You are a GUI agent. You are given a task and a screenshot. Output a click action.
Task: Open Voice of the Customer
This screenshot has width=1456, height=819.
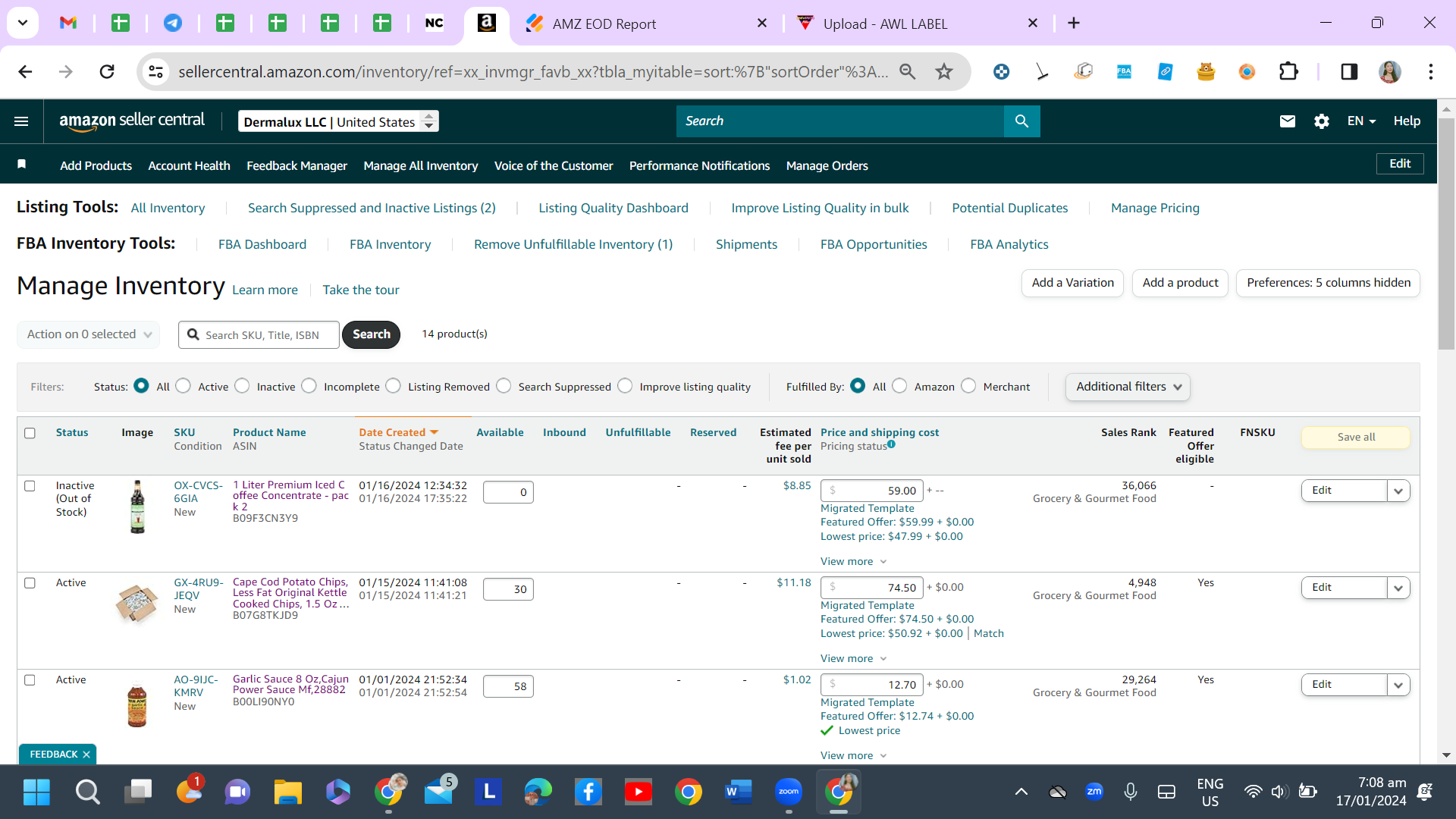554,165
